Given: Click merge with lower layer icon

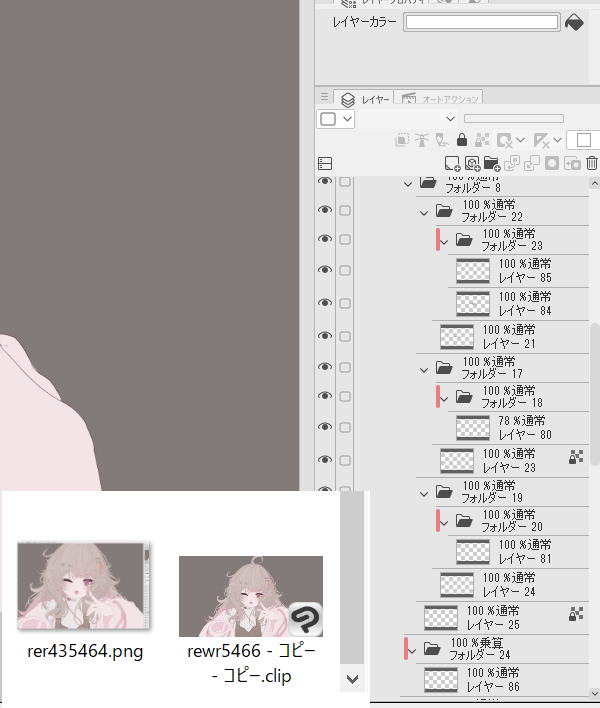Looking at the screenshot, I should 532,163.
